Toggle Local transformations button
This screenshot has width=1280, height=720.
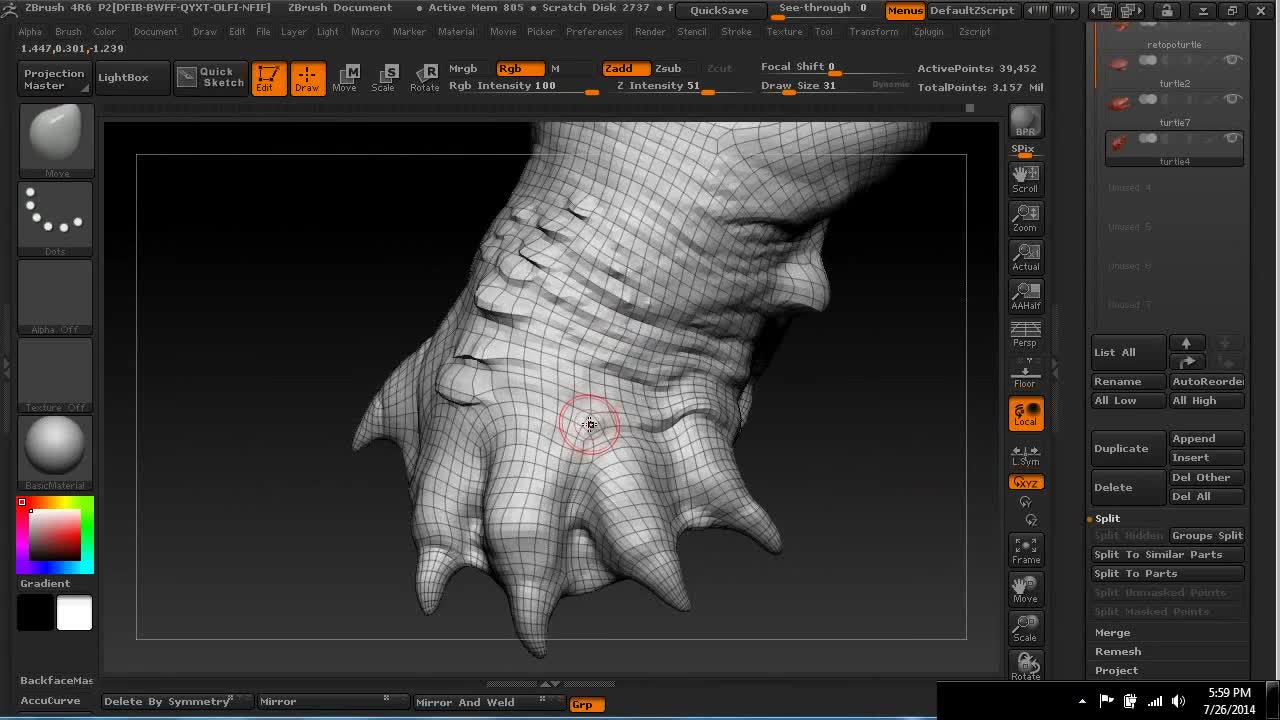[1026, 414]
